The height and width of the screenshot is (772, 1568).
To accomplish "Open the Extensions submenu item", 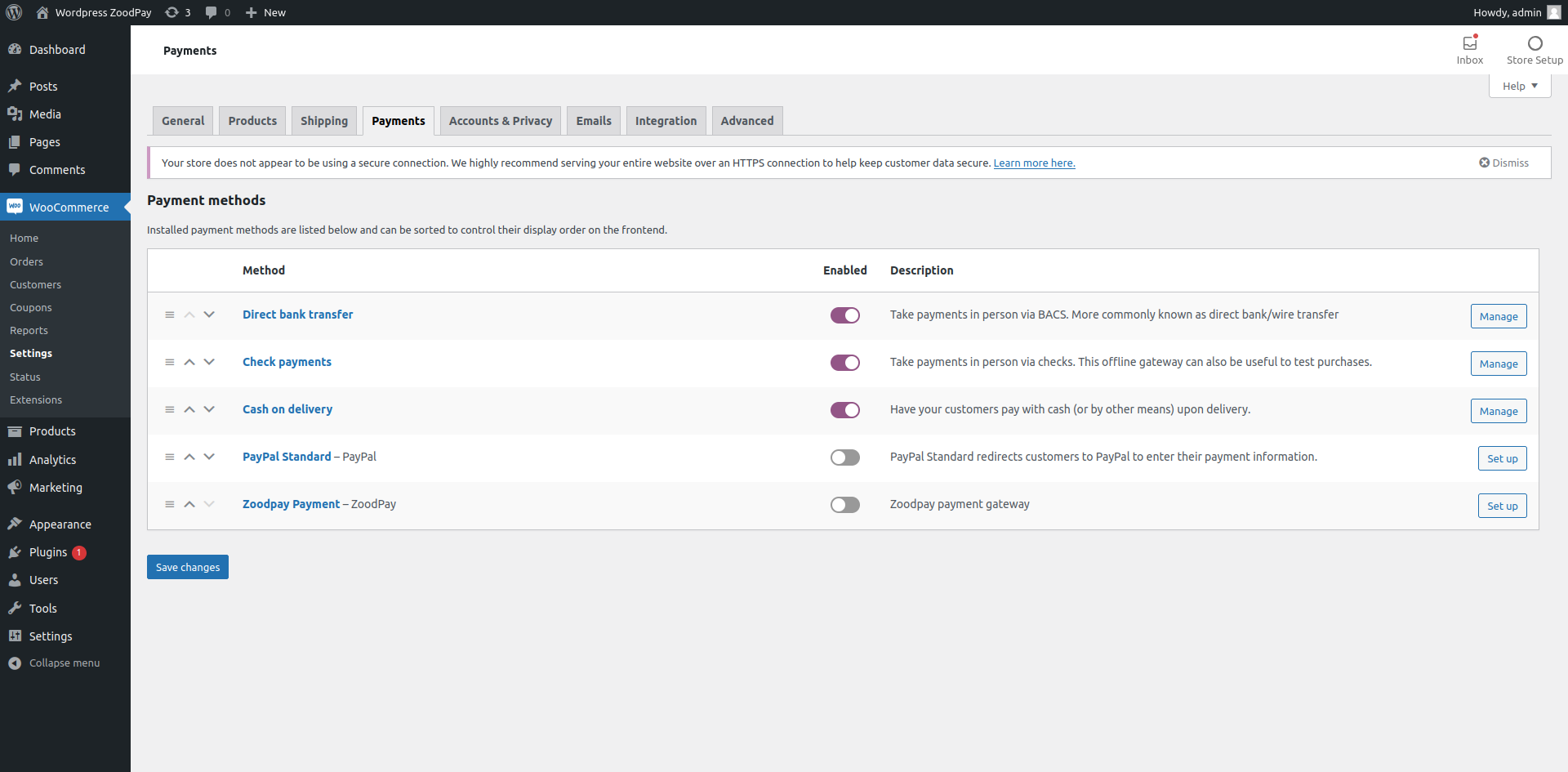I will 36,399.
